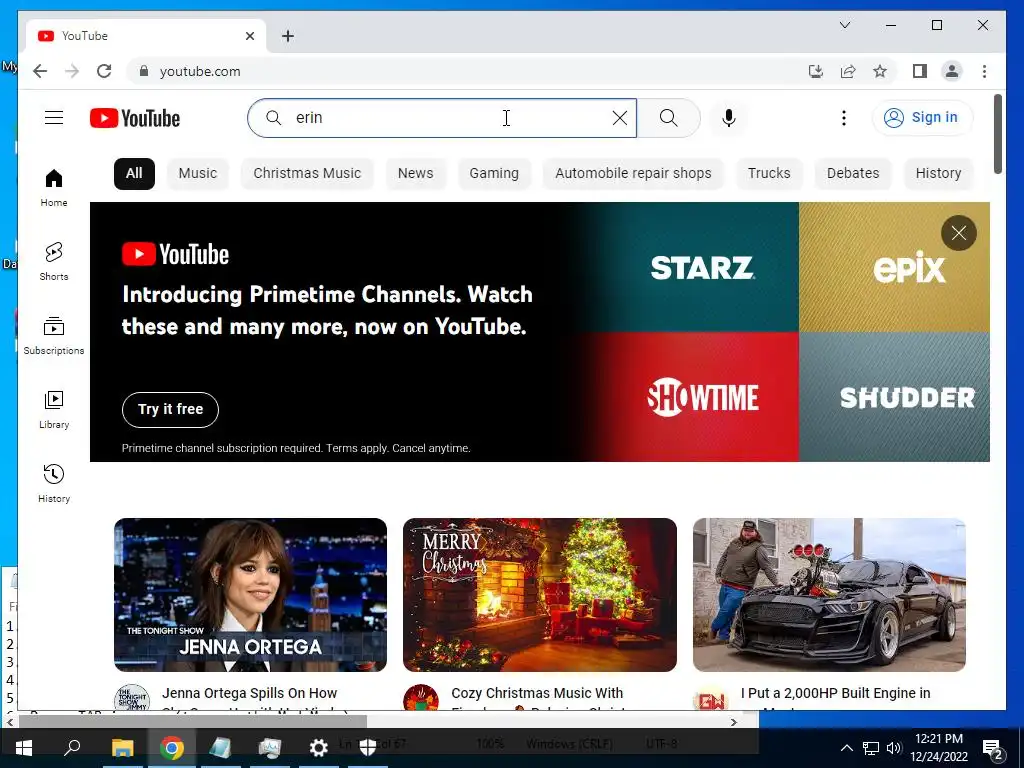The image size is (1024, 768).
Task: Select the Automobile repair shops chip
Action: click(633, 173)
